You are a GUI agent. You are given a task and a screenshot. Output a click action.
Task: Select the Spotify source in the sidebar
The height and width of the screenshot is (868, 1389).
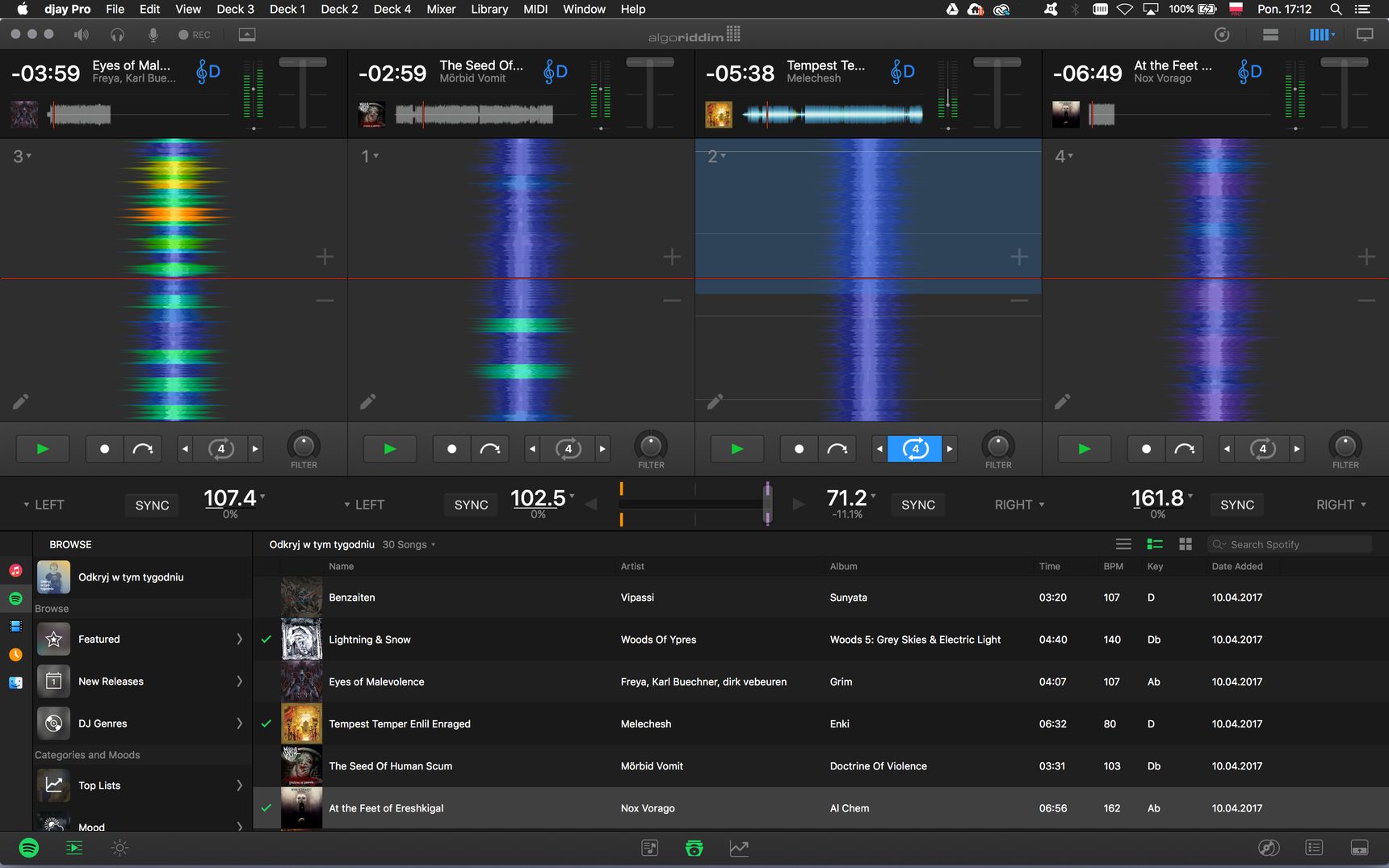click(15, 598)
